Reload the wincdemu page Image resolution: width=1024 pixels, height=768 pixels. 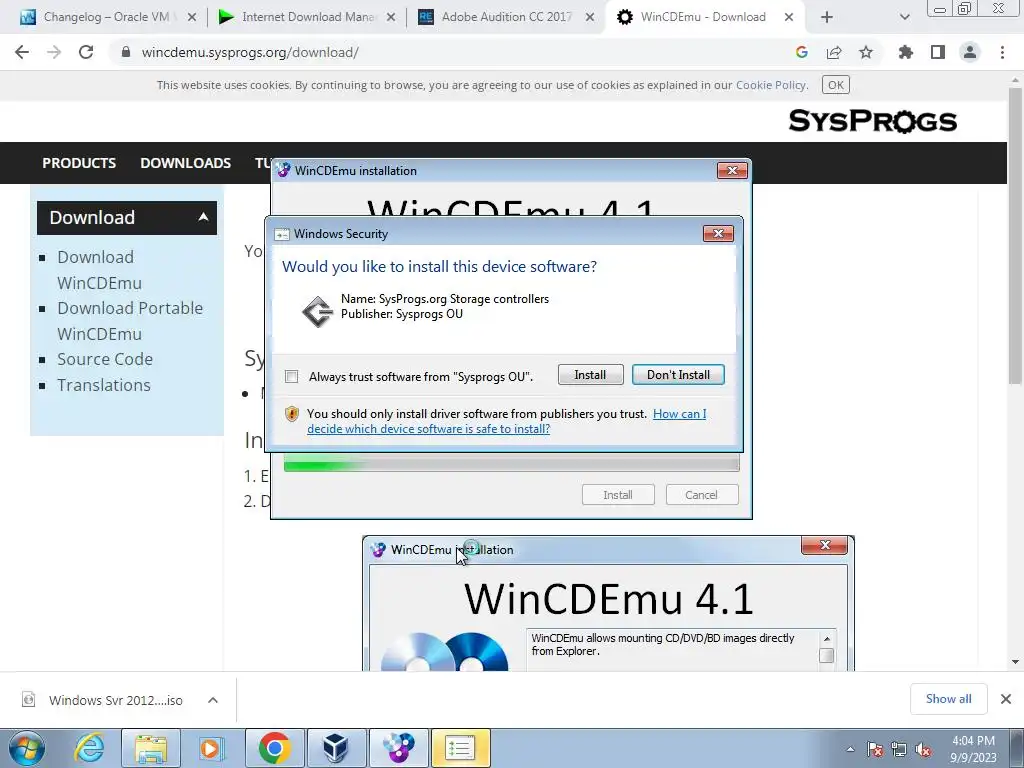point(86,52)
